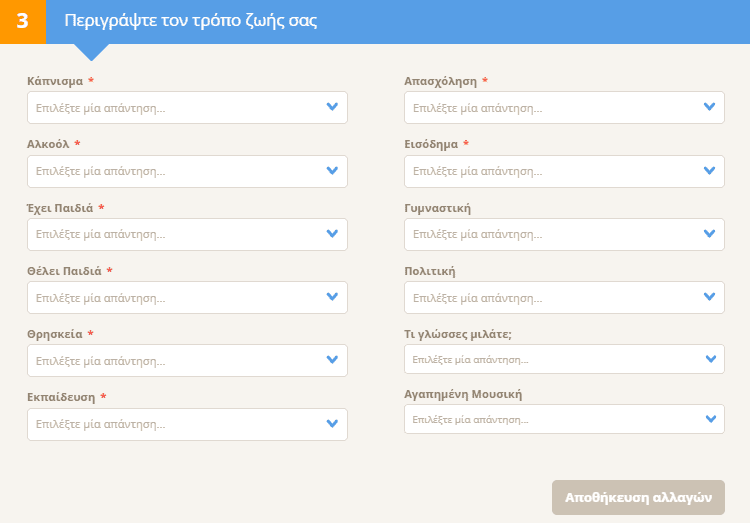This screenshot has height=523, width=750.
Task: Click the Περιγράψτε τον τρόπο ζωής σας header
Action: click(x=190, y=21)
